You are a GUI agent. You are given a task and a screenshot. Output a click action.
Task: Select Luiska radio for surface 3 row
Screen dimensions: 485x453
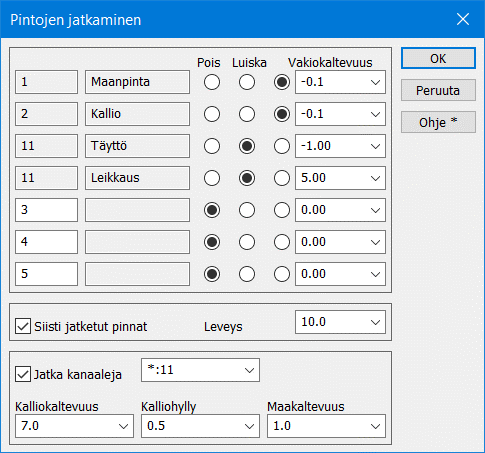pyautogui.click(x=247, y=210)
